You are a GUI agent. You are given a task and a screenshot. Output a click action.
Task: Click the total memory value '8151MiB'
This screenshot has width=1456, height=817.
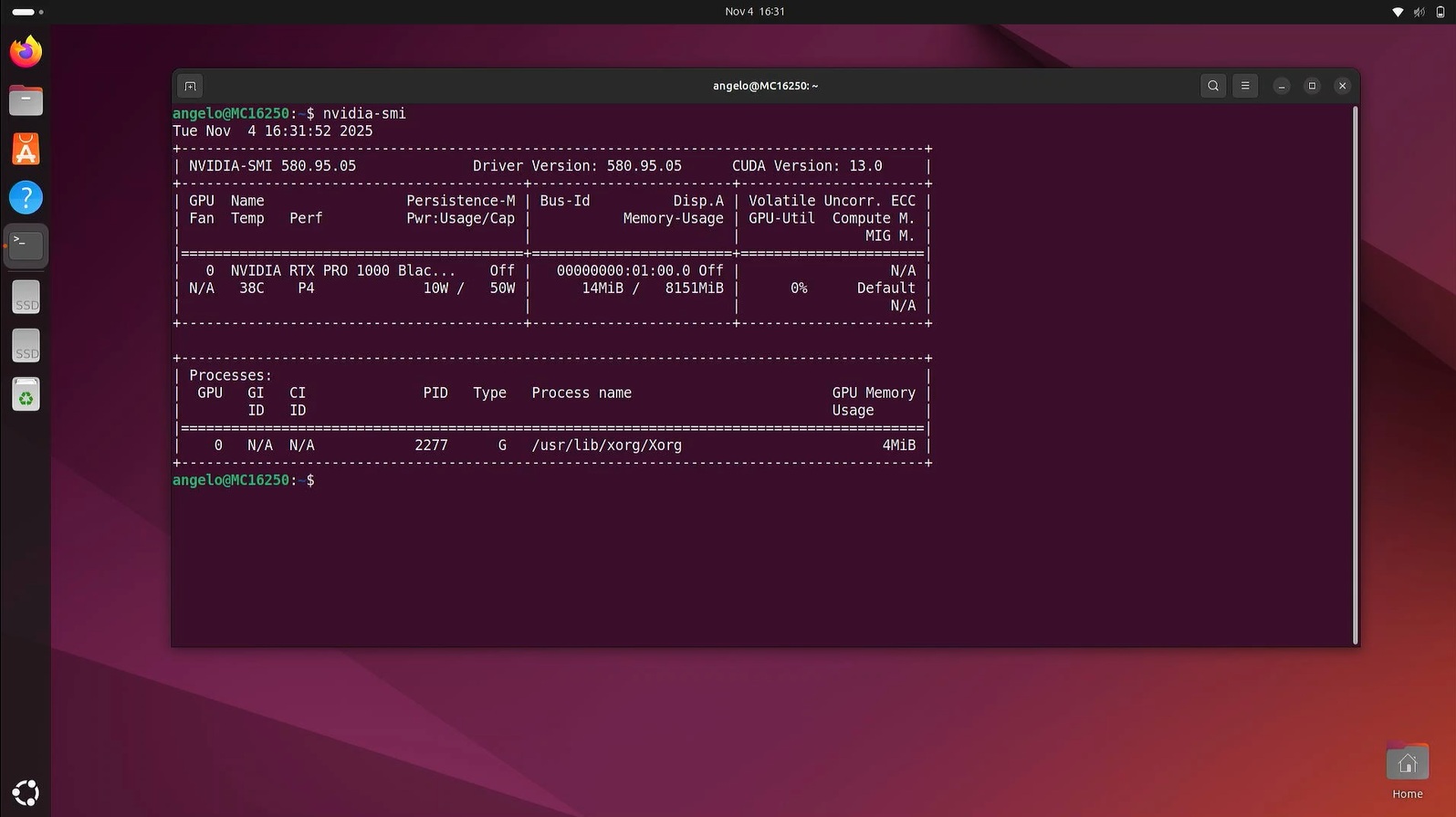click(695, 288)
